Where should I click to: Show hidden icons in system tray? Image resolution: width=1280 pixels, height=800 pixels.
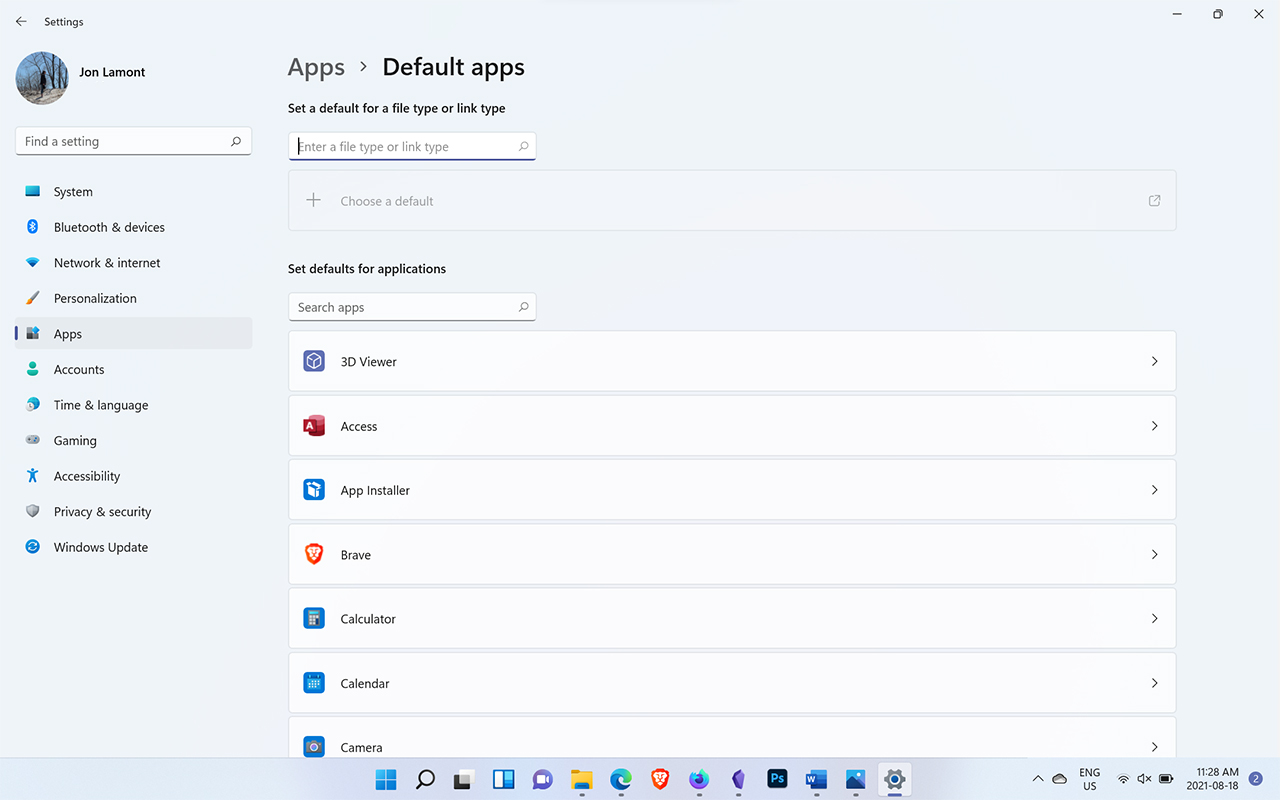pos(1037,779)
